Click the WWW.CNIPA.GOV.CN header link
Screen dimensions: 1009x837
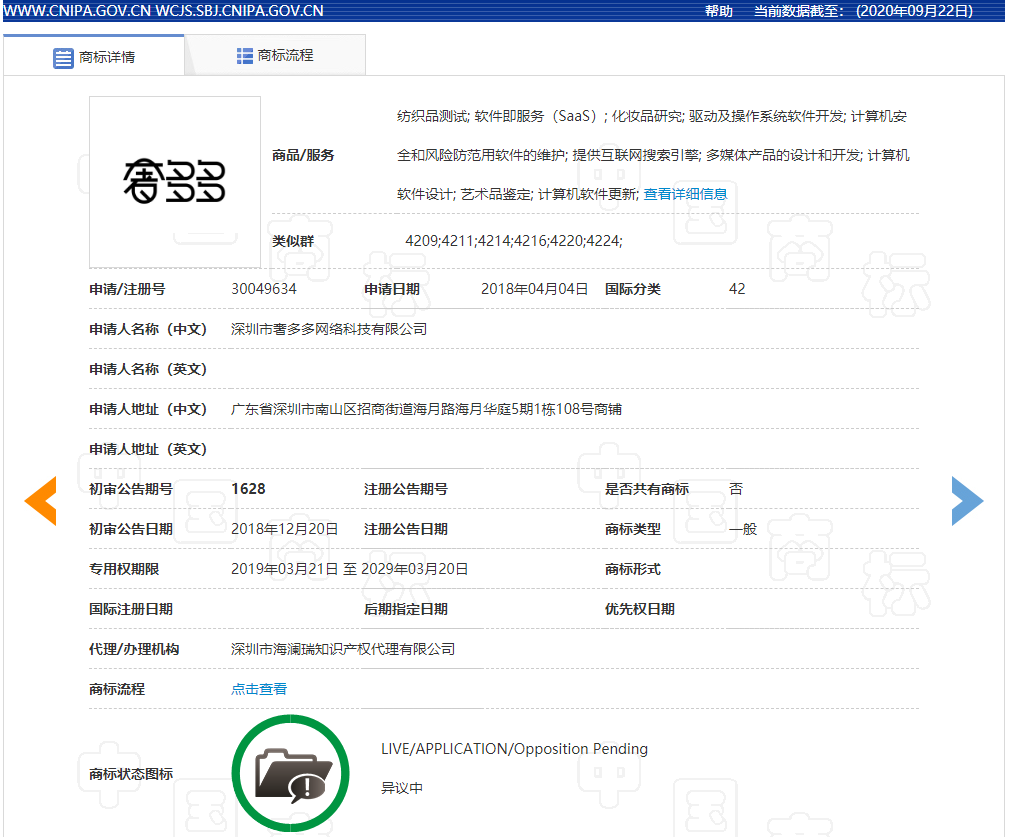point(76,11)
